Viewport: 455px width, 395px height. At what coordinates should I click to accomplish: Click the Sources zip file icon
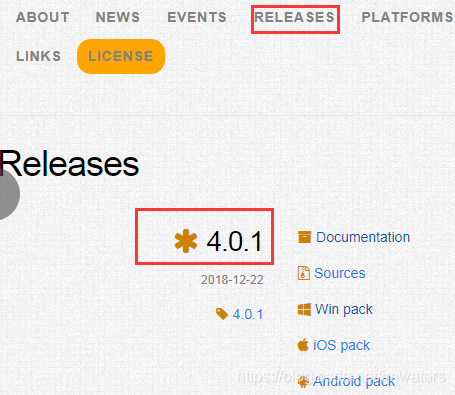(x=303, y=273)
